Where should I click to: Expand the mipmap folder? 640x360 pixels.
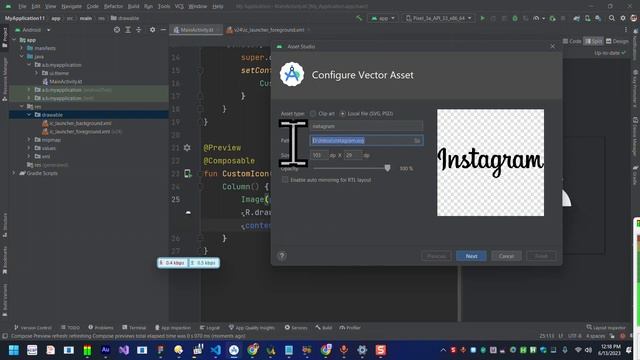click(x=29, y=140)
